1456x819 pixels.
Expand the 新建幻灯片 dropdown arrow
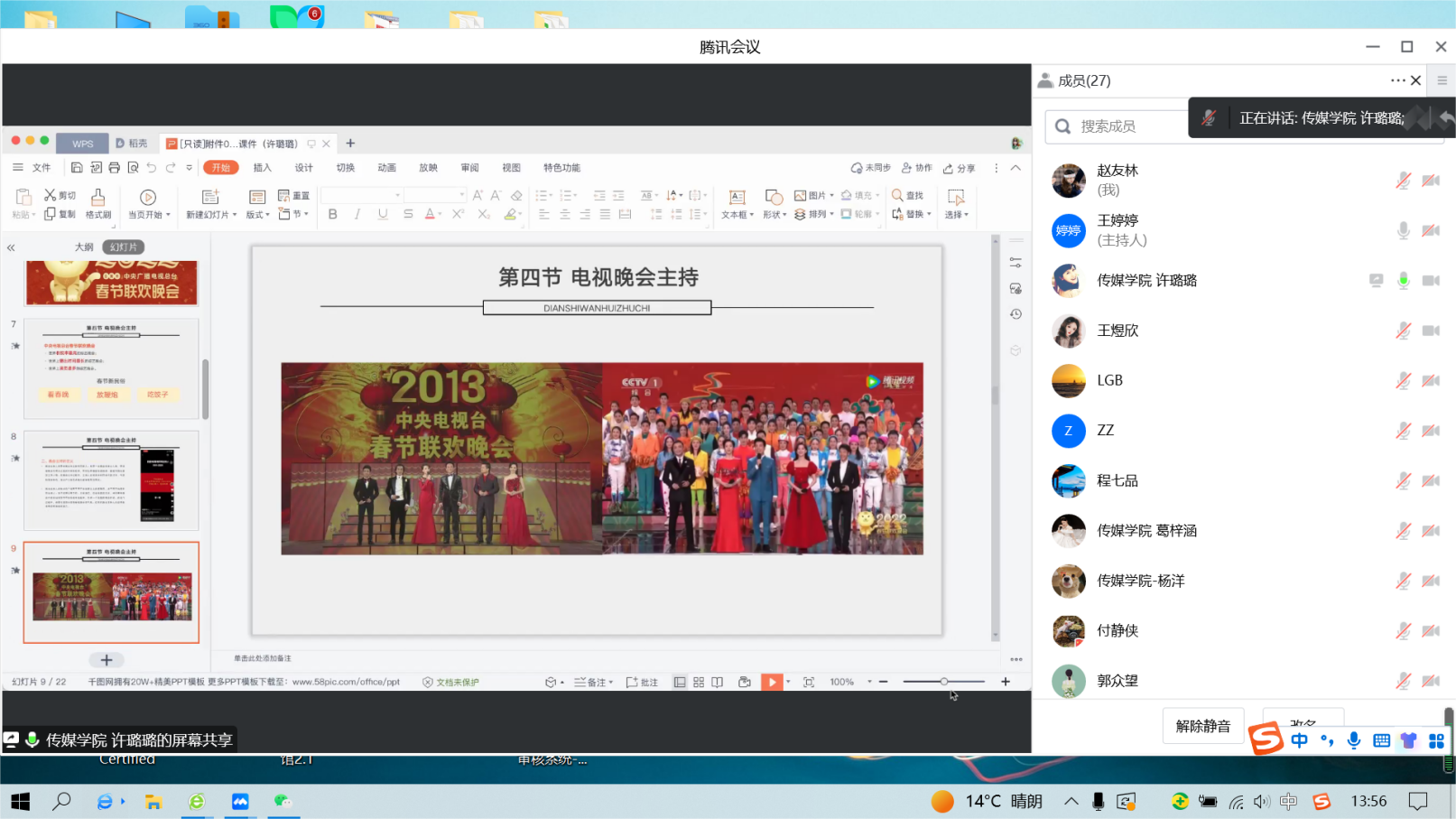click(x=235, y=215)
